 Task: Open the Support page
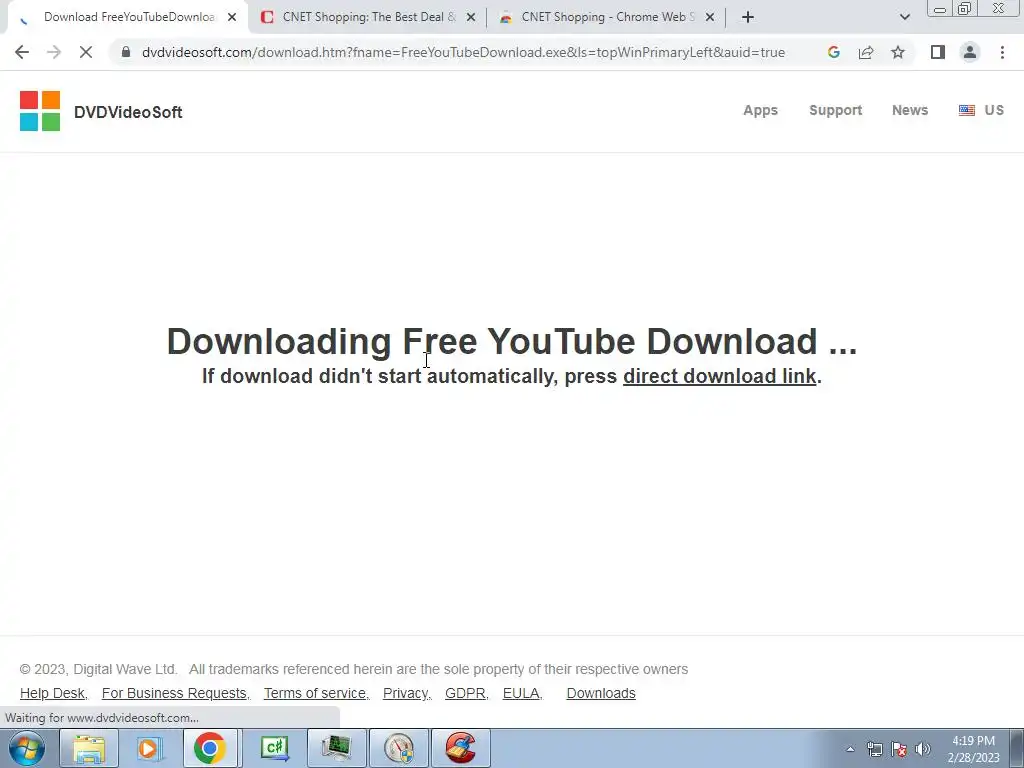coord(835,110)
